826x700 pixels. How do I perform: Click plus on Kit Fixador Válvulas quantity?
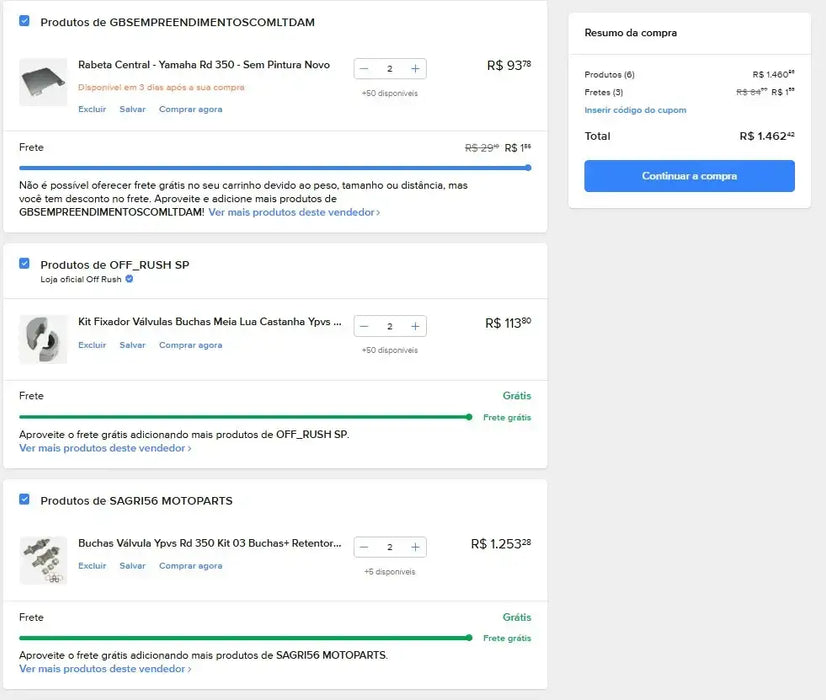coord(415,326)
